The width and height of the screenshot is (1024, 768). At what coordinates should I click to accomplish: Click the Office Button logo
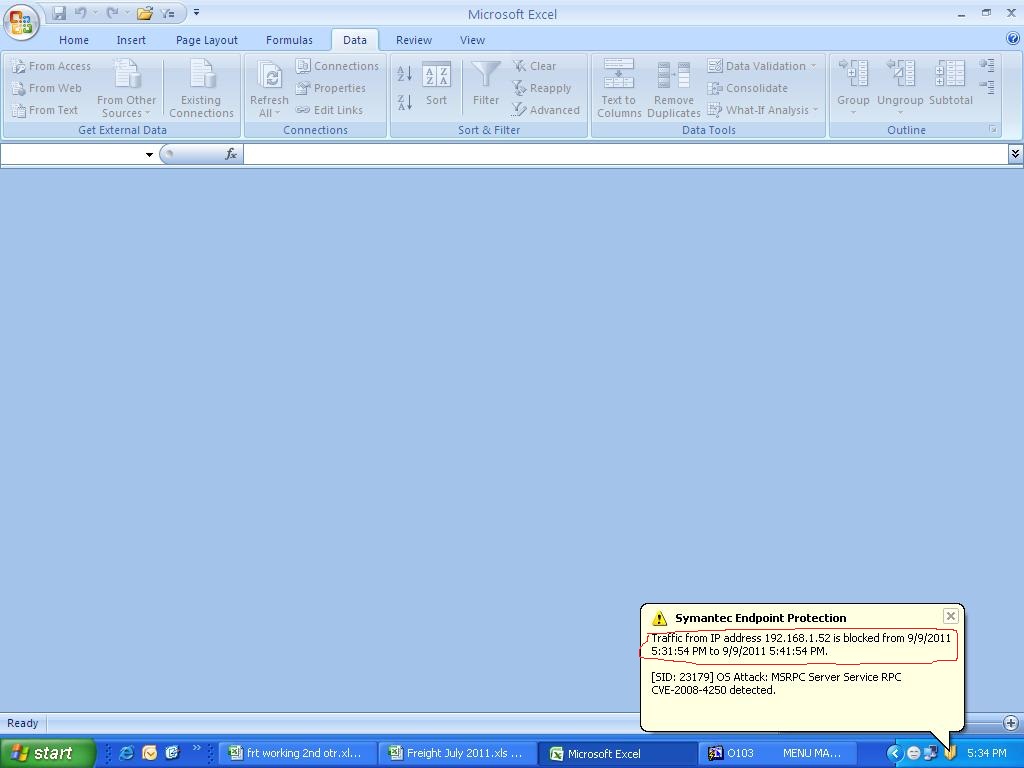[21, 21]
